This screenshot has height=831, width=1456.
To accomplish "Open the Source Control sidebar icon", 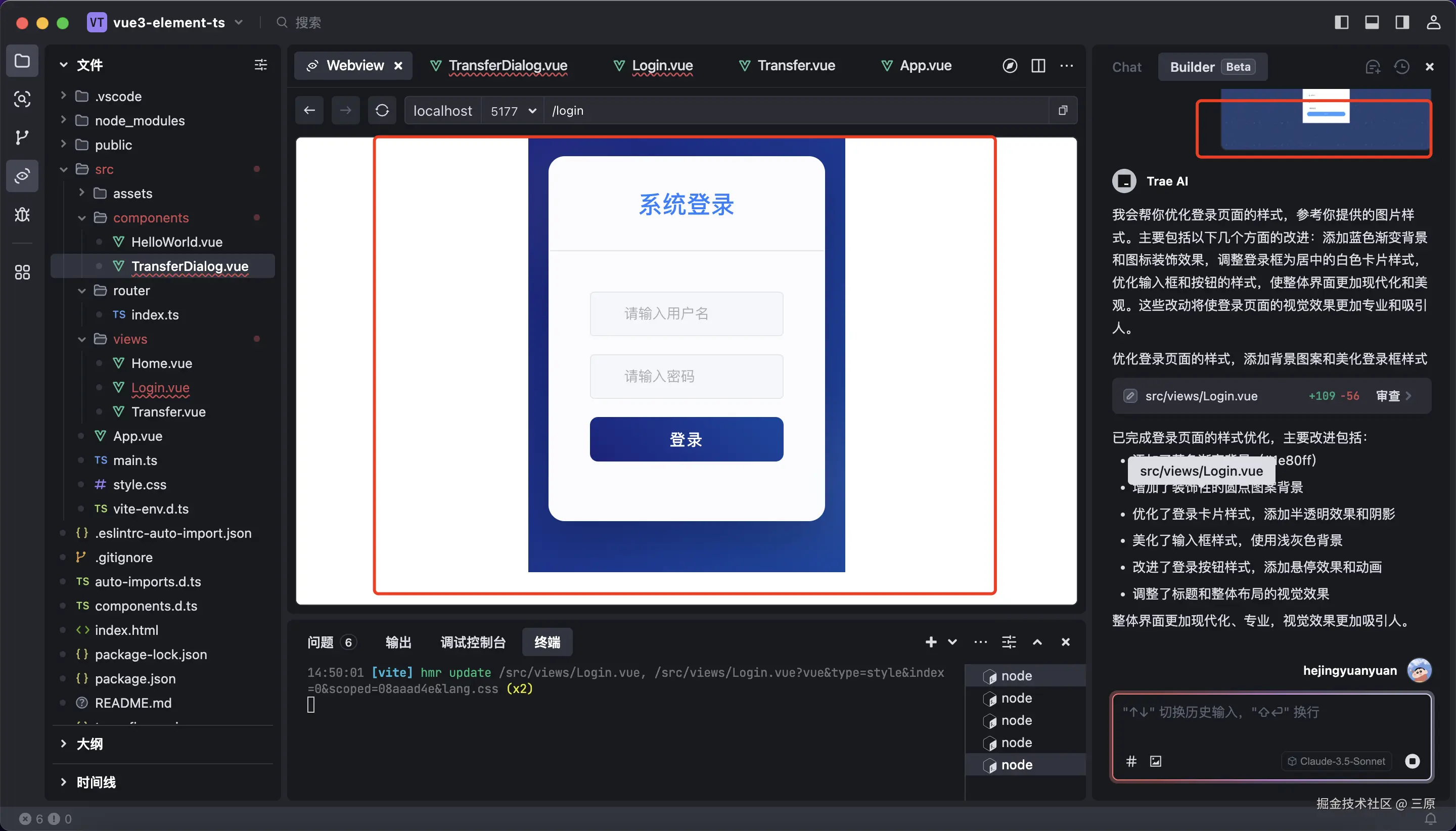I will tap(22, 137).
